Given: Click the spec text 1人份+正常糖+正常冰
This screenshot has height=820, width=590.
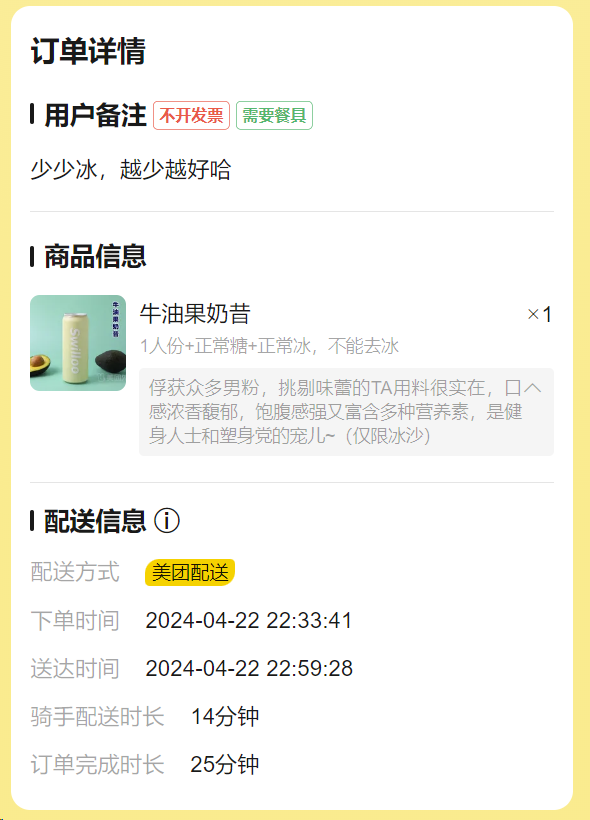Looking at the screenshot, I should 225,346.
